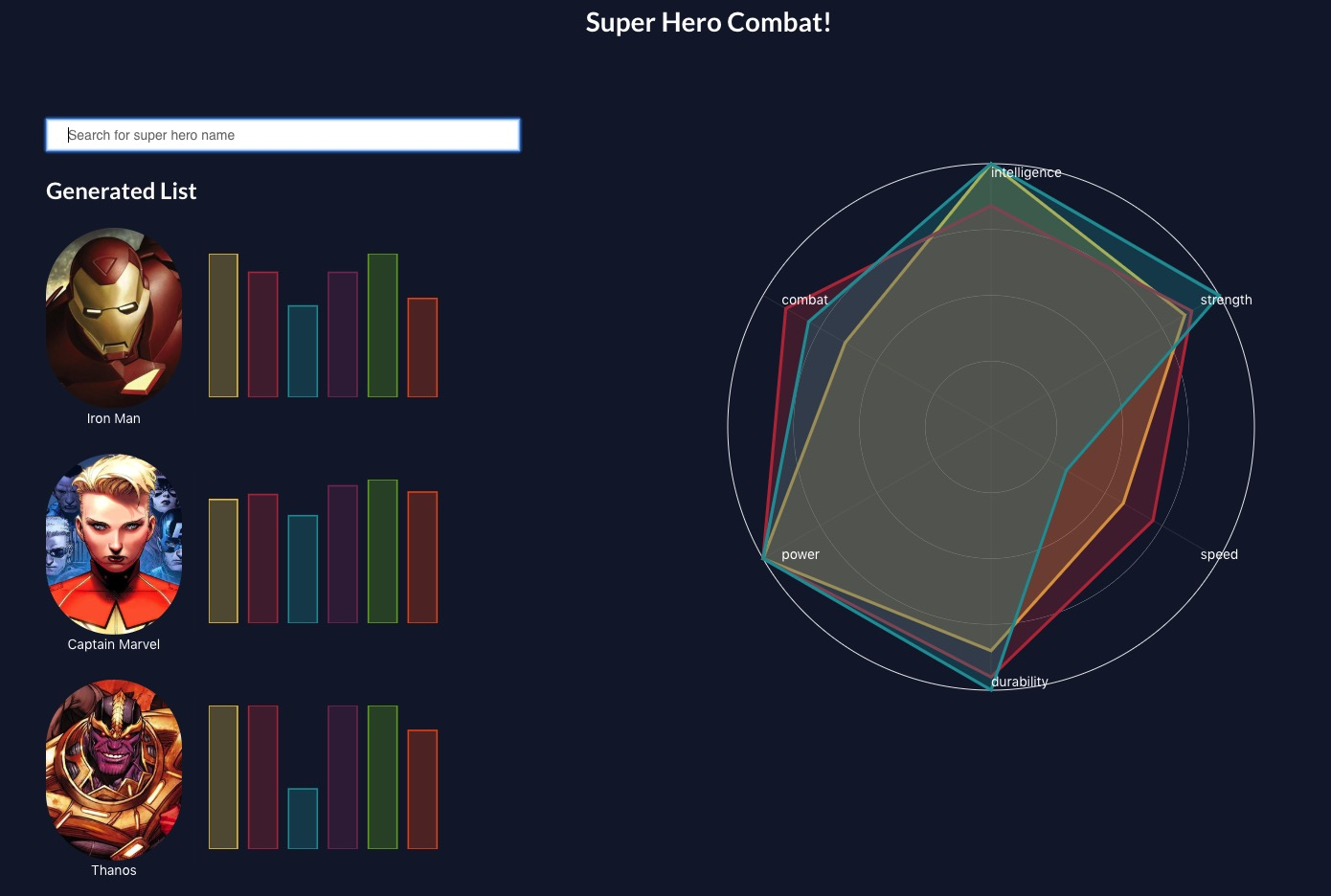Screen dimensions: 1331x896
Task: Click Captain Marvel's green stat bar
Action: point(383,551)
